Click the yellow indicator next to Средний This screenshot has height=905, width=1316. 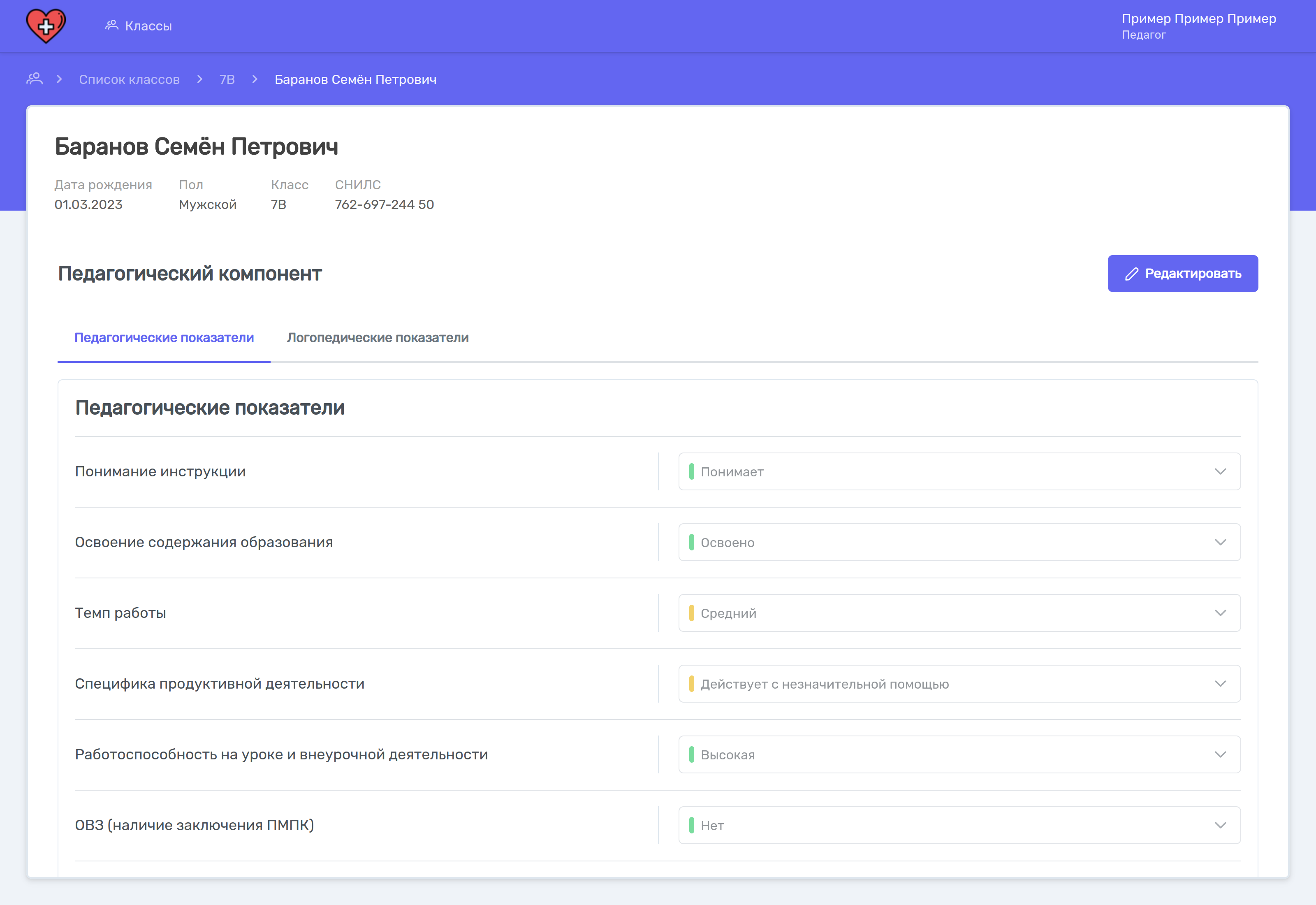click(691, 613)
